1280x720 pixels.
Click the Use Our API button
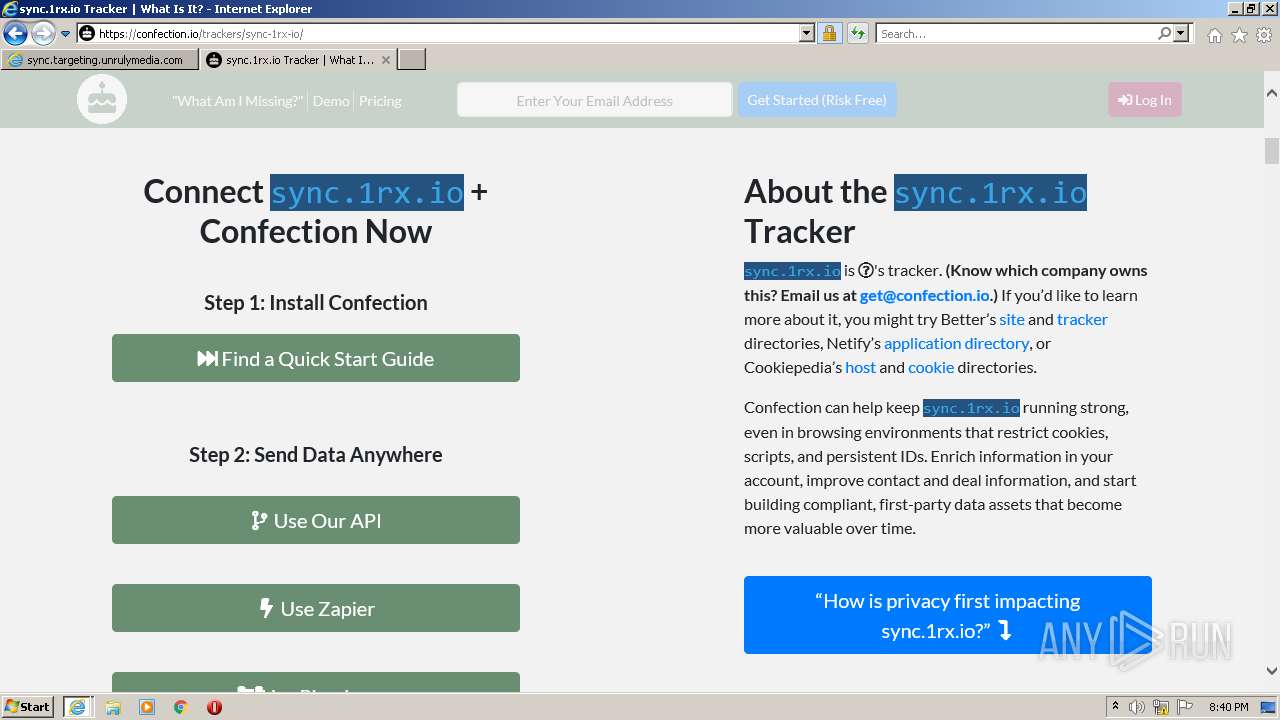(x=316, y=520)
